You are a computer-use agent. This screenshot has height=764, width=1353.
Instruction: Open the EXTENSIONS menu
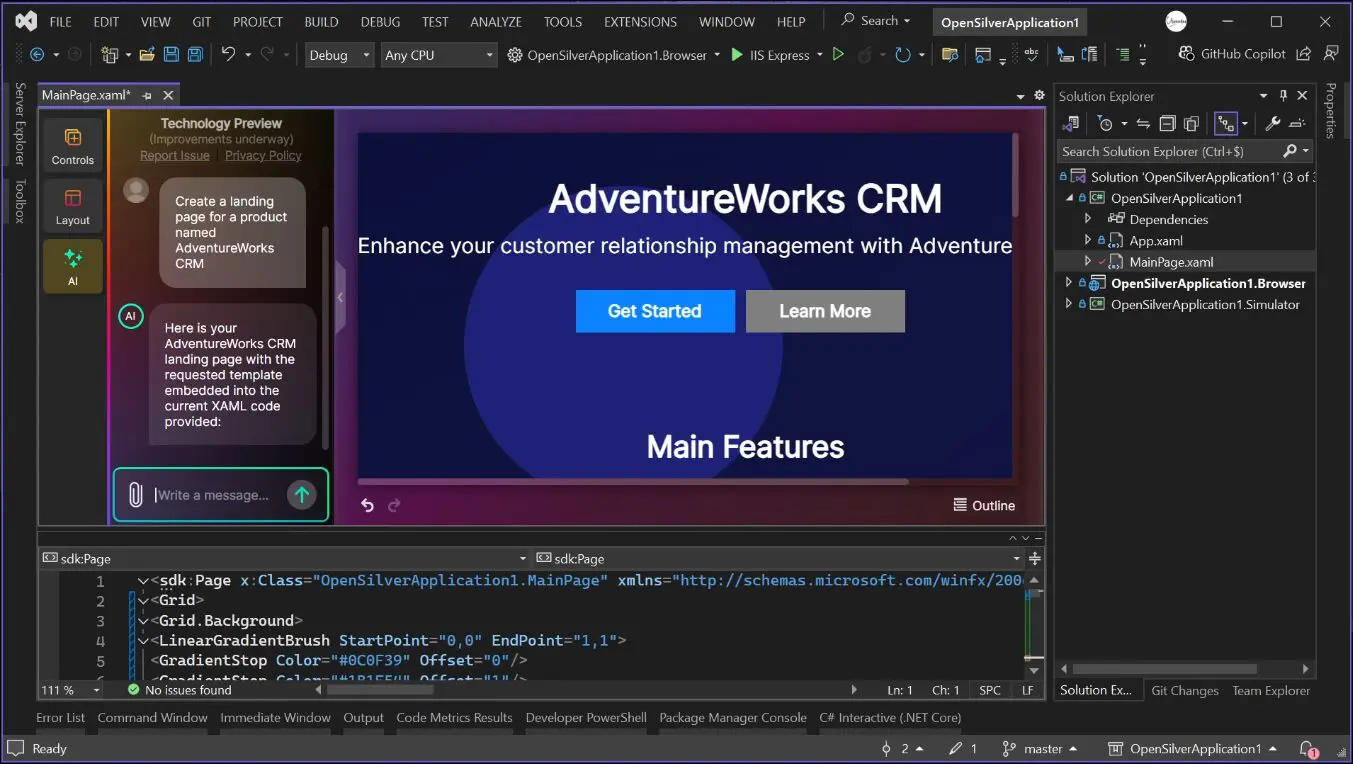click(640, 21)
